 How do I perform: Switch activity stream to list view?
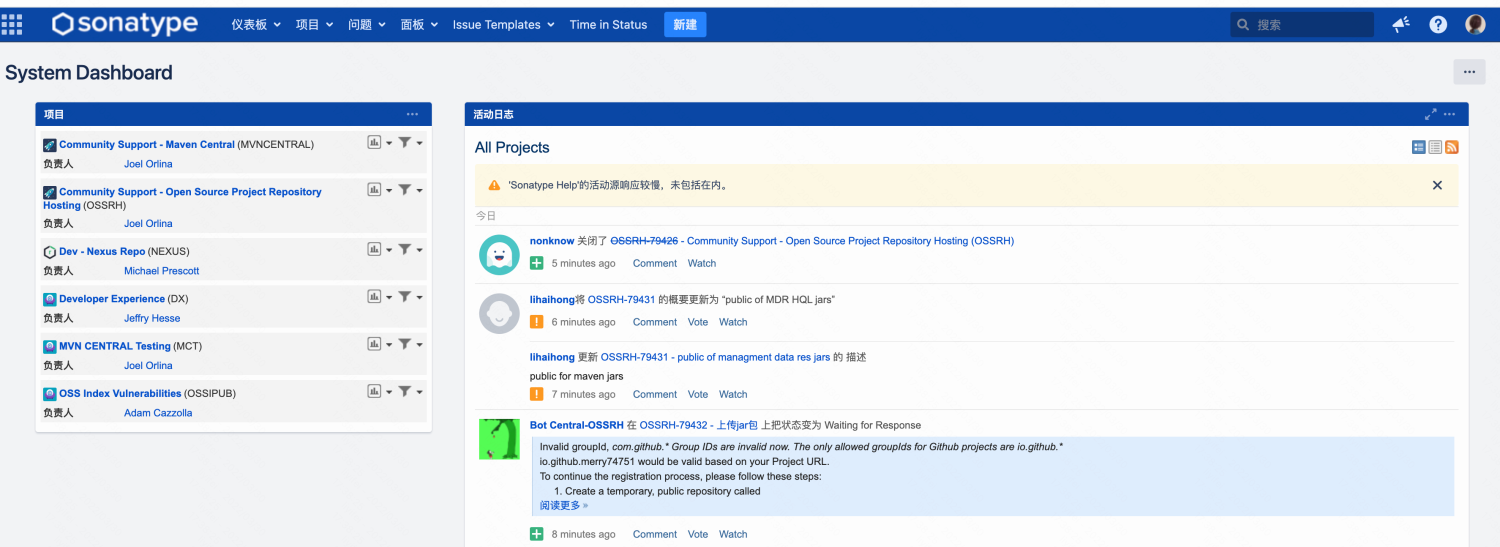1435,147
